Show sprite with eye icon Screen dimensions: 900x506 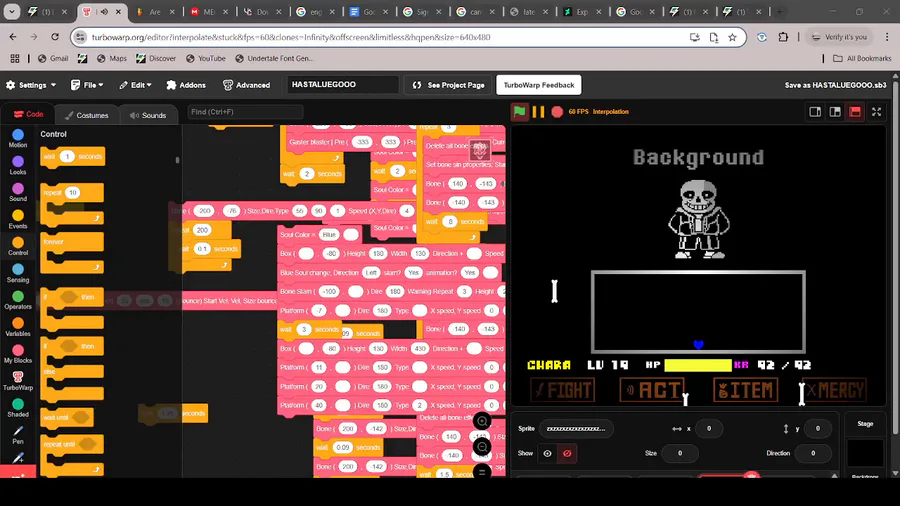click(x=548, y=453)
